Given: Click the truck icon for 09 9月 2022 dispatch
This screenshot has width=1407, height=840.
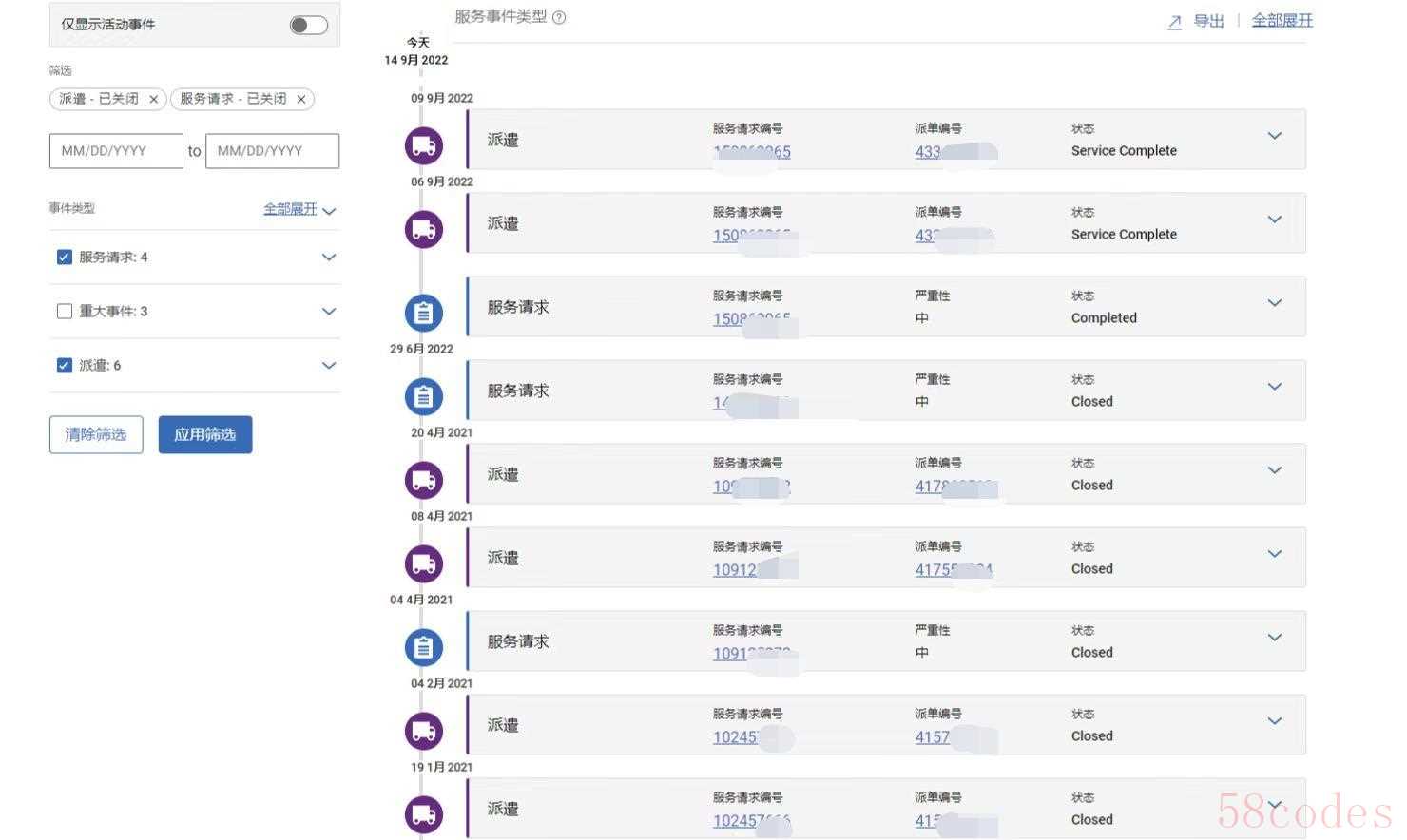Looking at the screenshot, I should (424, 145).
